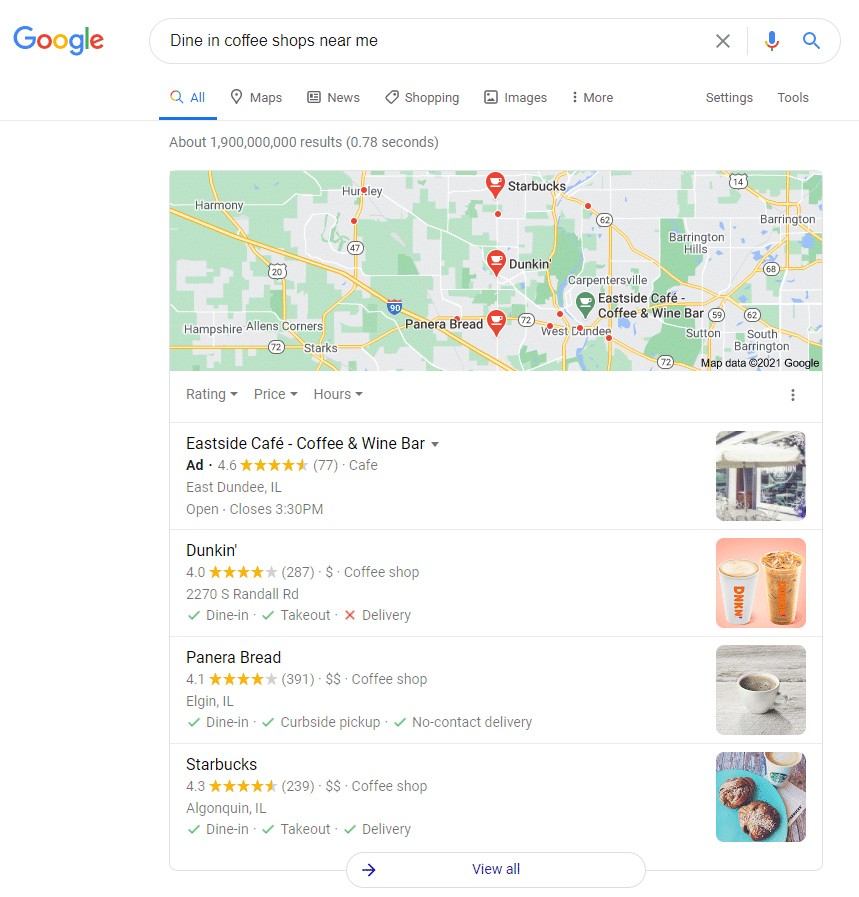Start voice search with the microphone icon
Viewport: 859px width, 897px height.
point(771,41)
